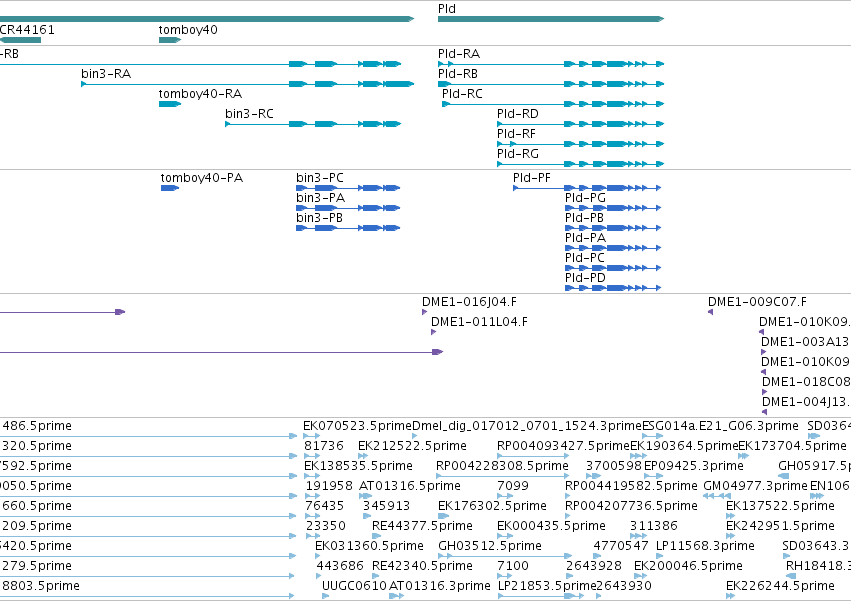Select the CR44161 gene feature
851x601 pixels.
pos(20,40)
